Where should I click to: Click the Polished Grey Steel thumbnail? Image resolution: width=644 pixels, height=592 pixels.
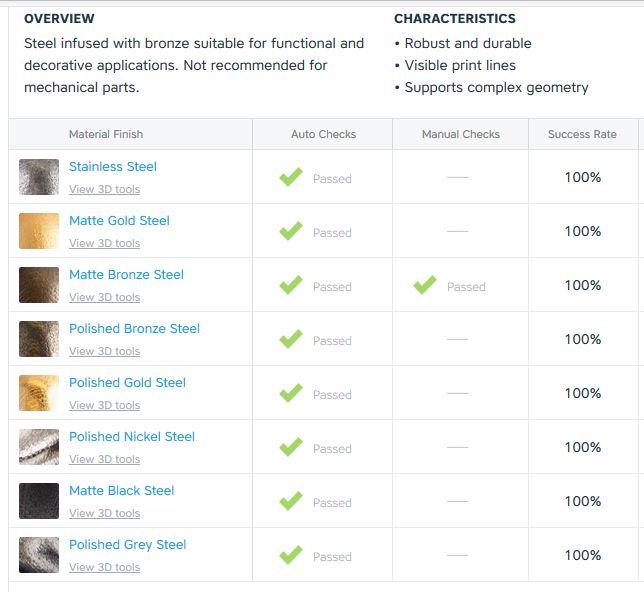(39, 555)
